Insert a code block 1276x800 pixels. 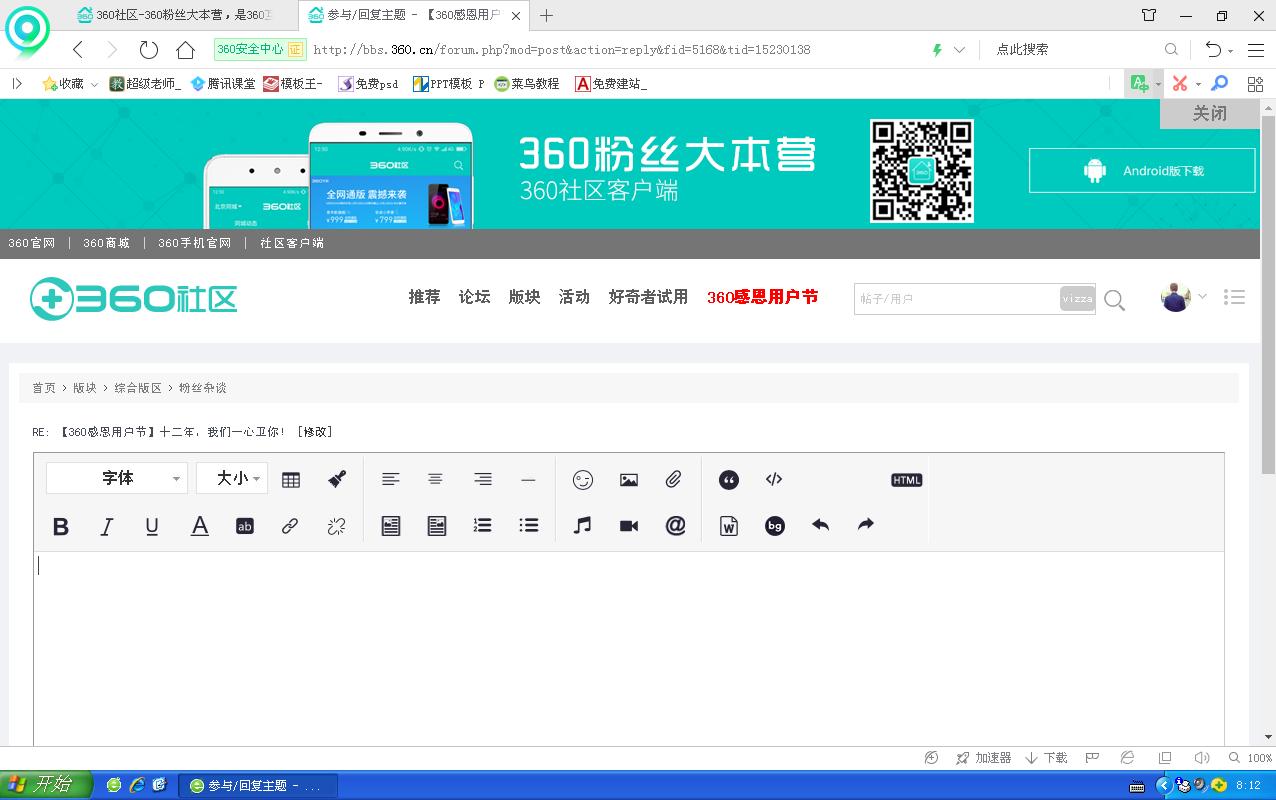(774, 479)
